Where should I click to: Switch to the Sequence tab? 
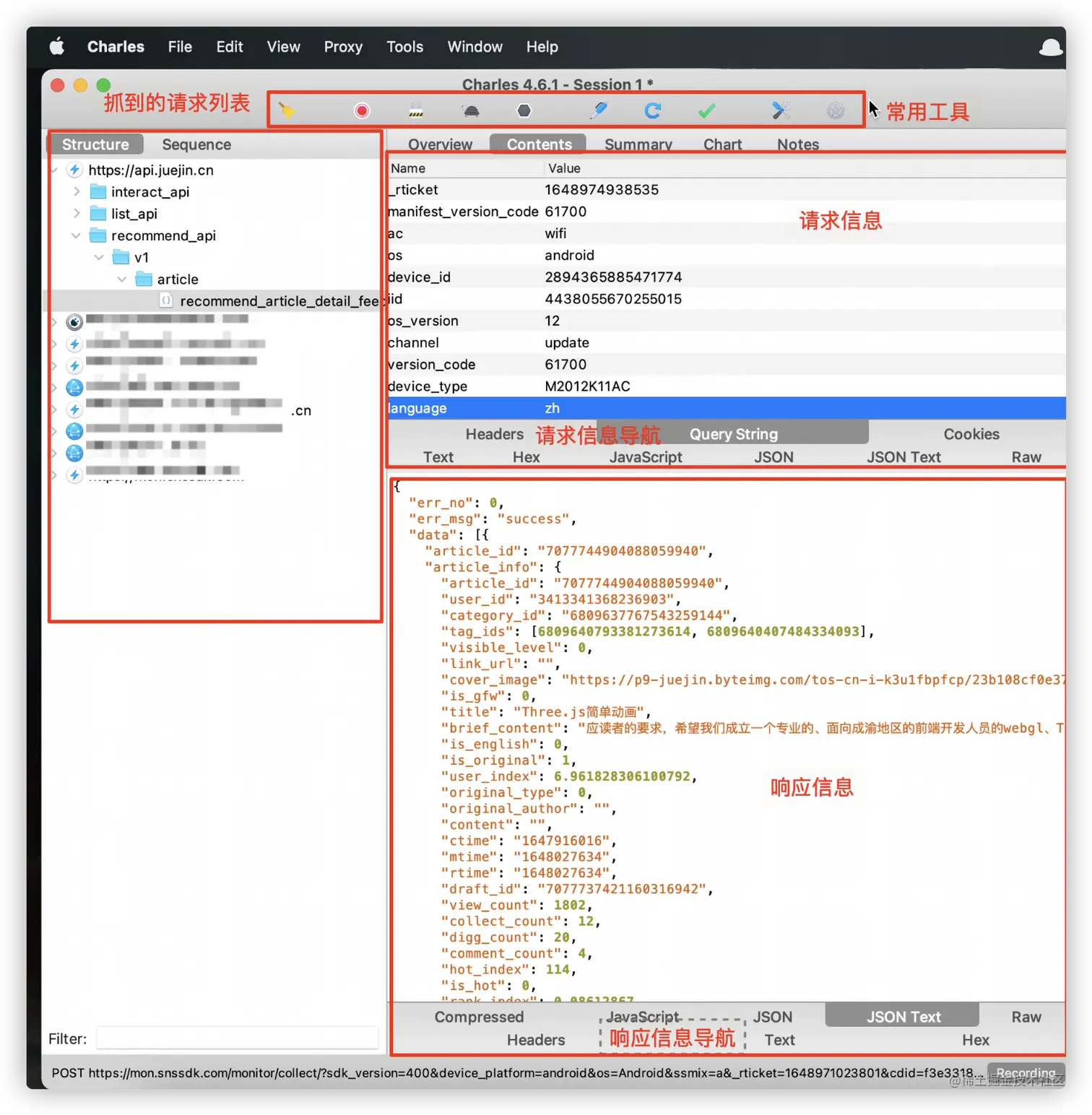(196, 144)
